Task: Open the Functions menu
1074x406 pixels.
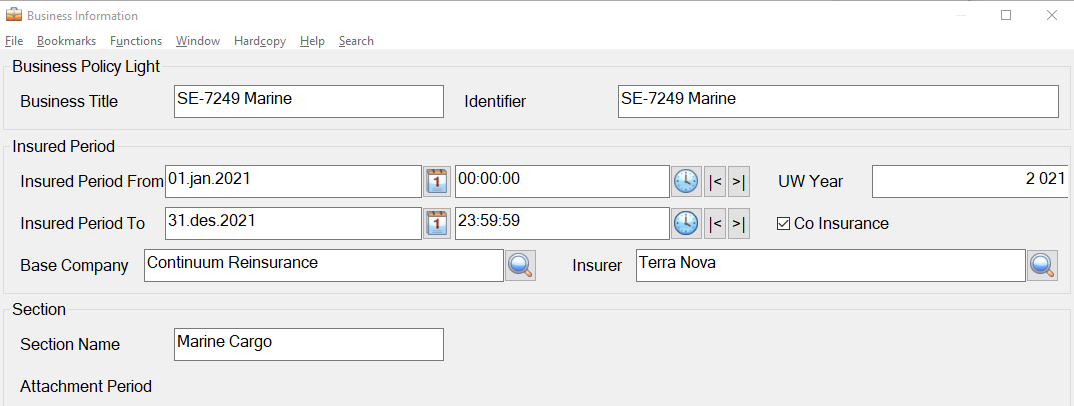Action: [x=136, y=41]
